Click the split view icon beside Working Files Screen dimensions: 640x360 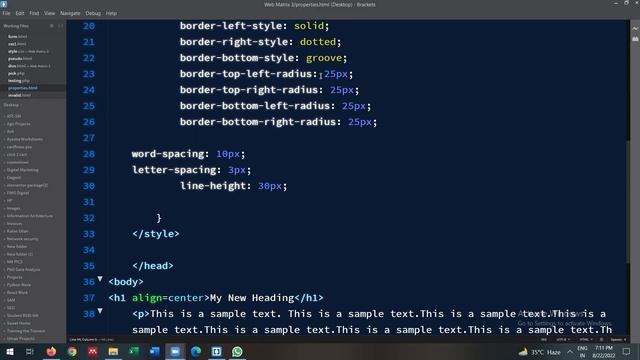tap(60, 26)
